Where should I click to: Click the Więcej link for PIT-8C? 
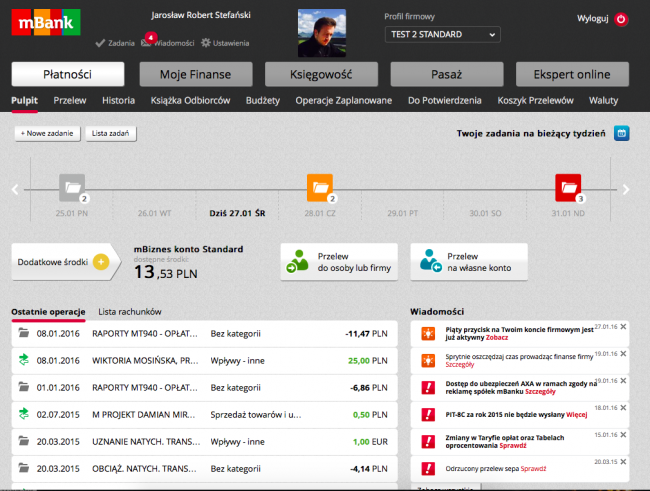(x=577, y=415)
